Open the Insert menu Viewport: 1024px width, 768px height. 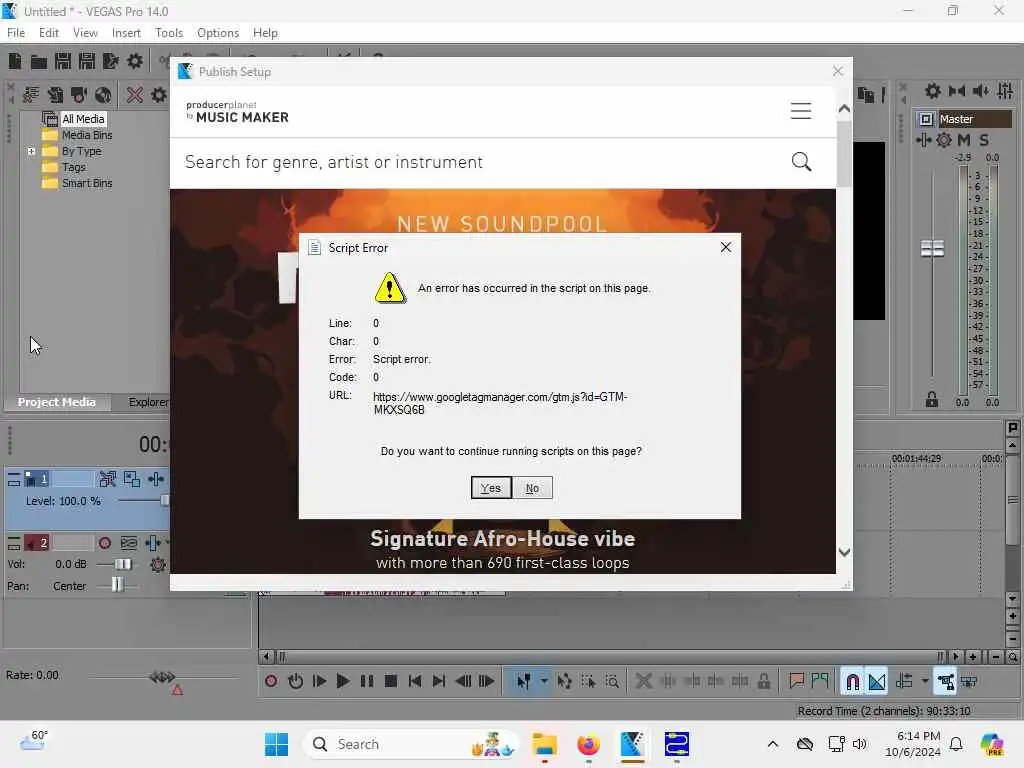pyautogui.click(x=126, y=33)
